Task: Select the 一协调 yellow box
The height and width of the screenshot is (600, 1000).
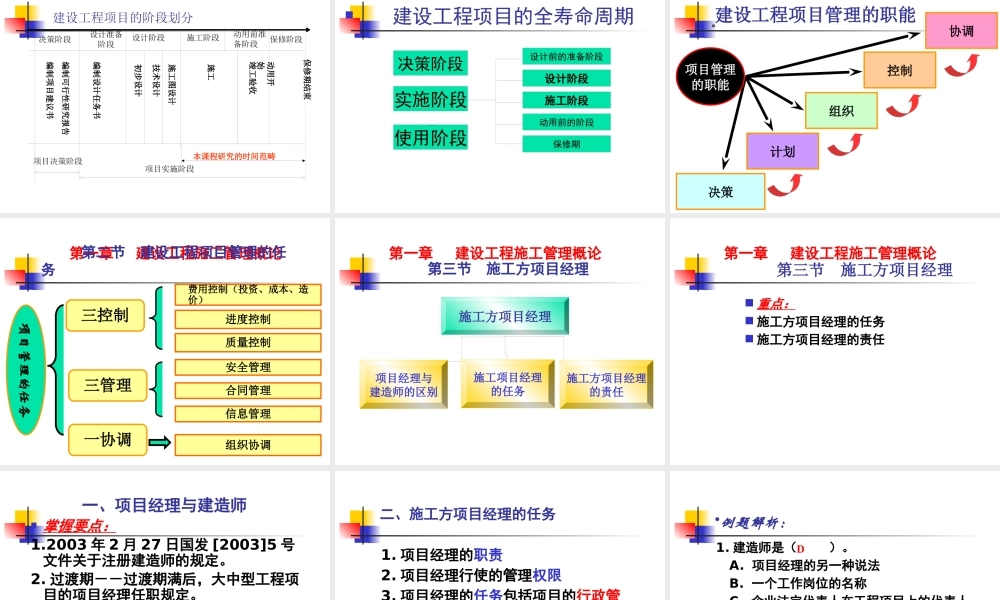Action: pos(107,440)
